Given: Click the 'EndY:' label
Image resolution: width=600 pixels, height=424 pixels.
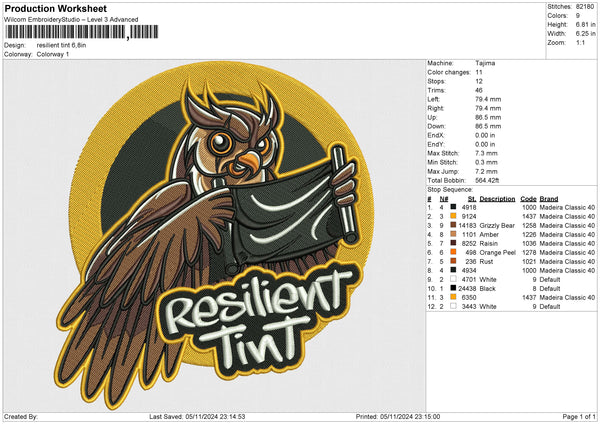Looking at the screenshot, I should (436, 144).
